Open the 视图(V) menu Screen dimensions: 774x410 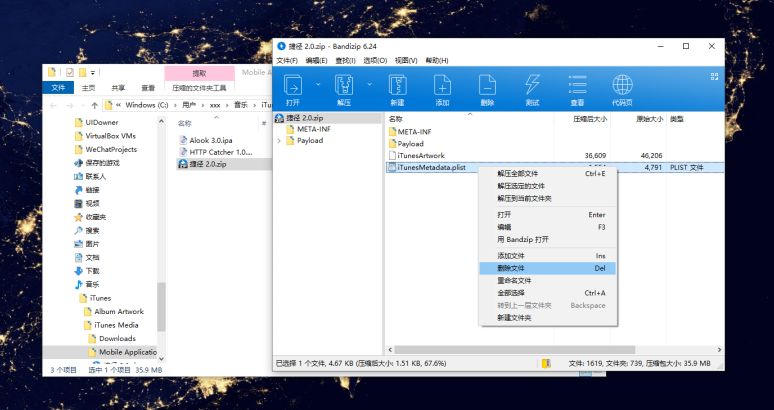tap(406, 60)
